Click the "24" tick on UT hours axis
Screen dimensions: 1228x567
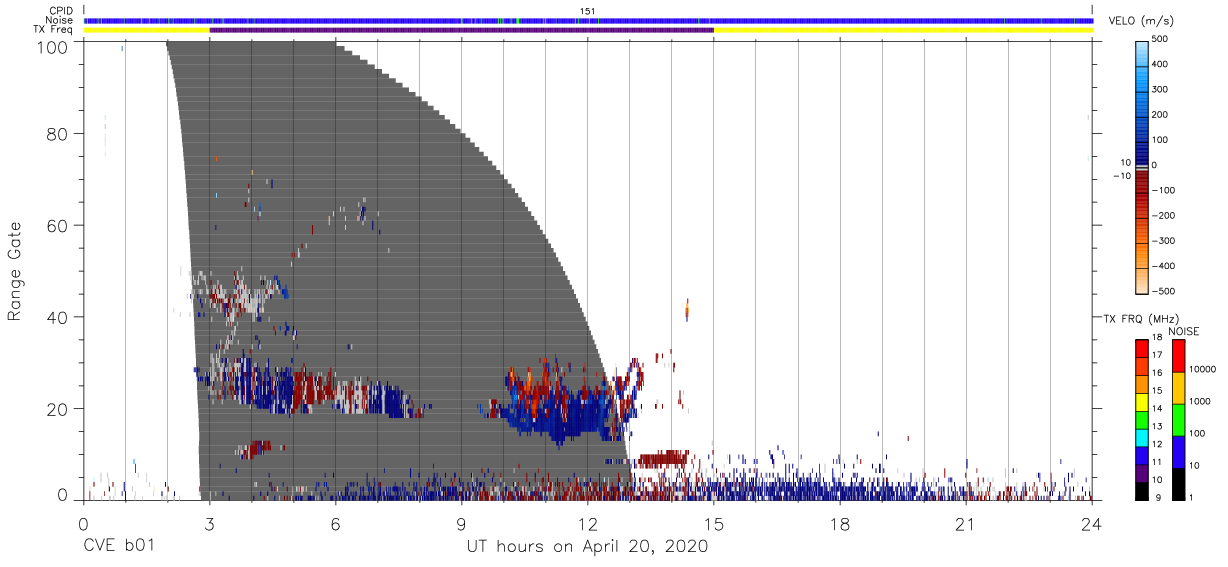(1092, 525)
